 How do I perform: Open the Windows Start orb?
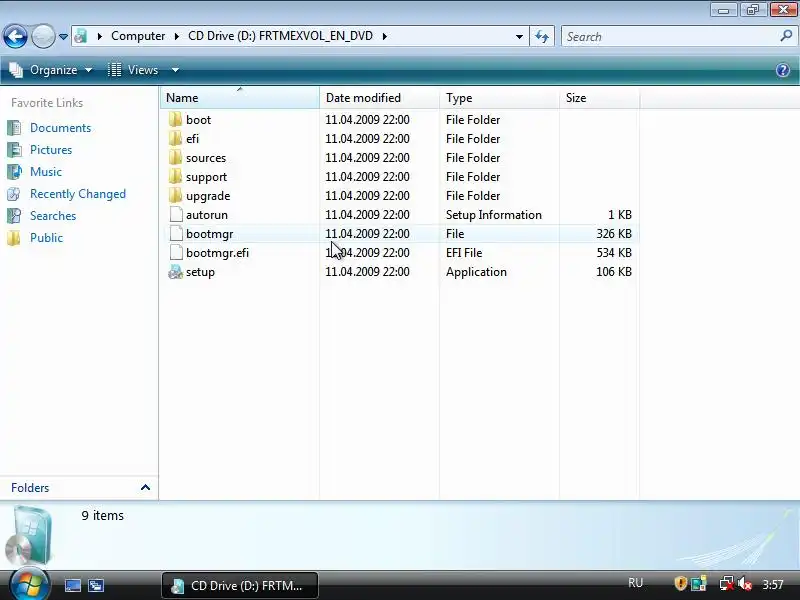(29, 583)
